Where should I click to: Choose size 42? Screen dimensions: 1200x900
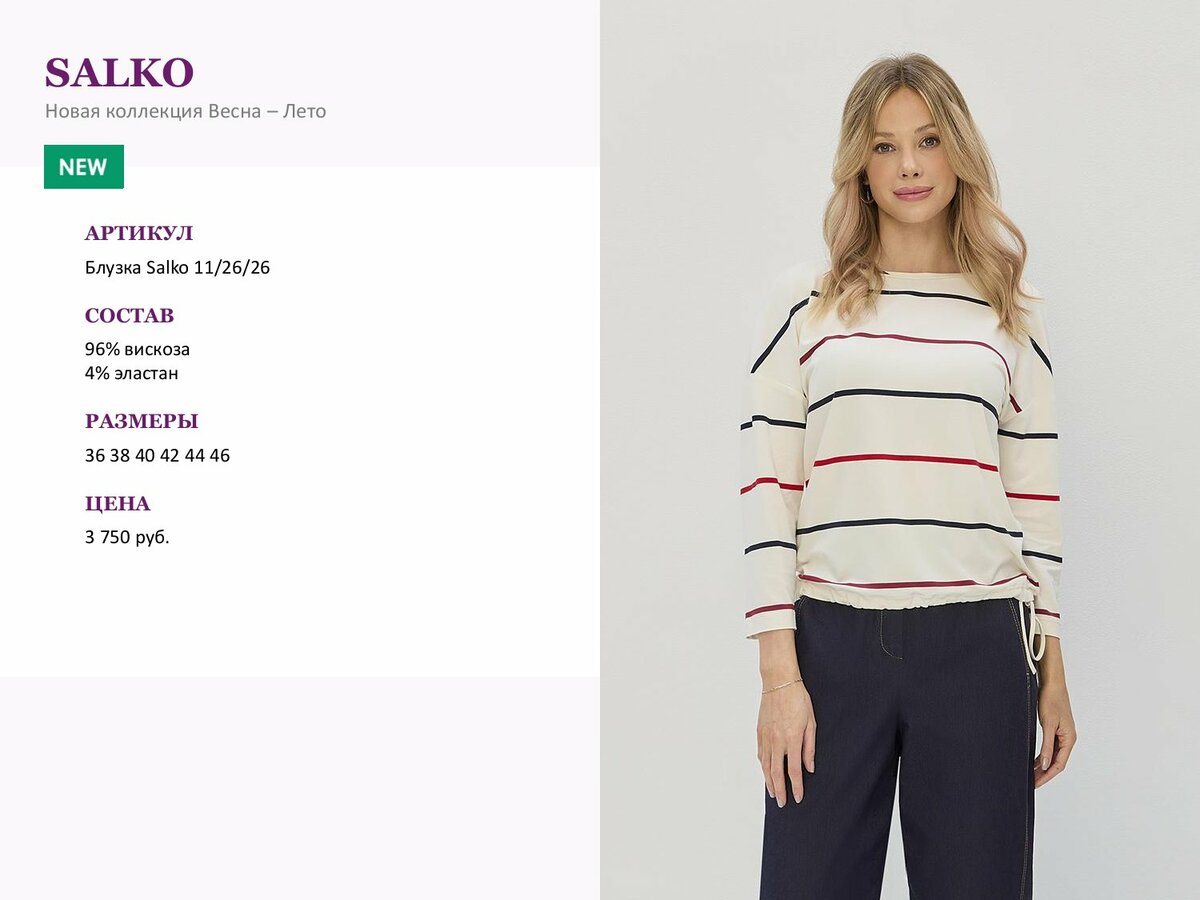(170, 456)
